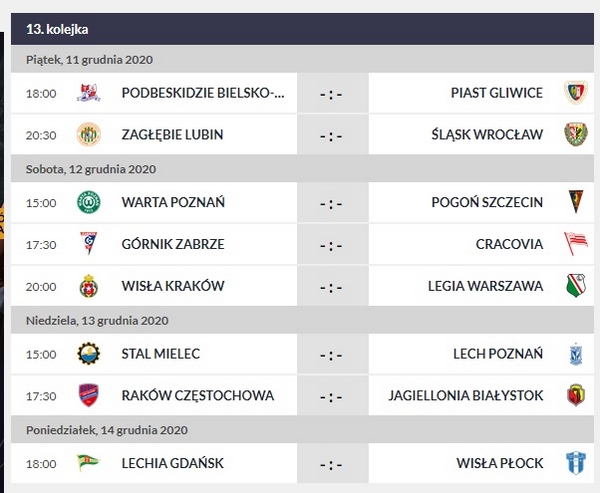Image resolution: width=600 pixels, height=493 pixels.
Task: Click the Śląsk Wrocław club crest
Action: 574,134
